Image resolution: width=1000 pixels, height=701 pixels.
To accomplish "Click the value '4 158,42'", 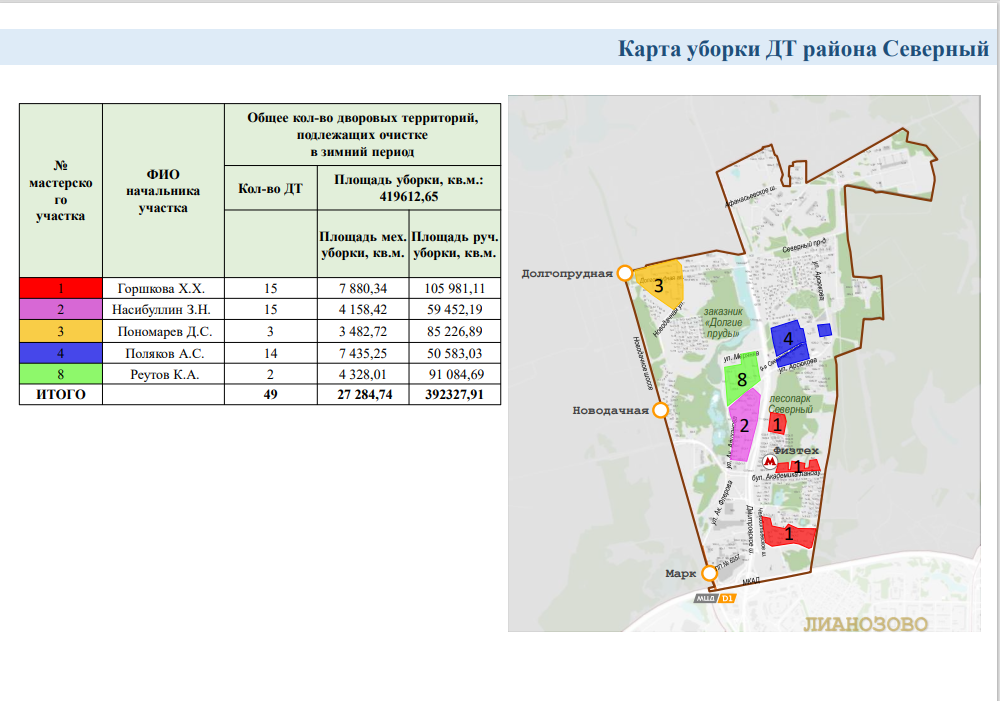I will [363, 309].
